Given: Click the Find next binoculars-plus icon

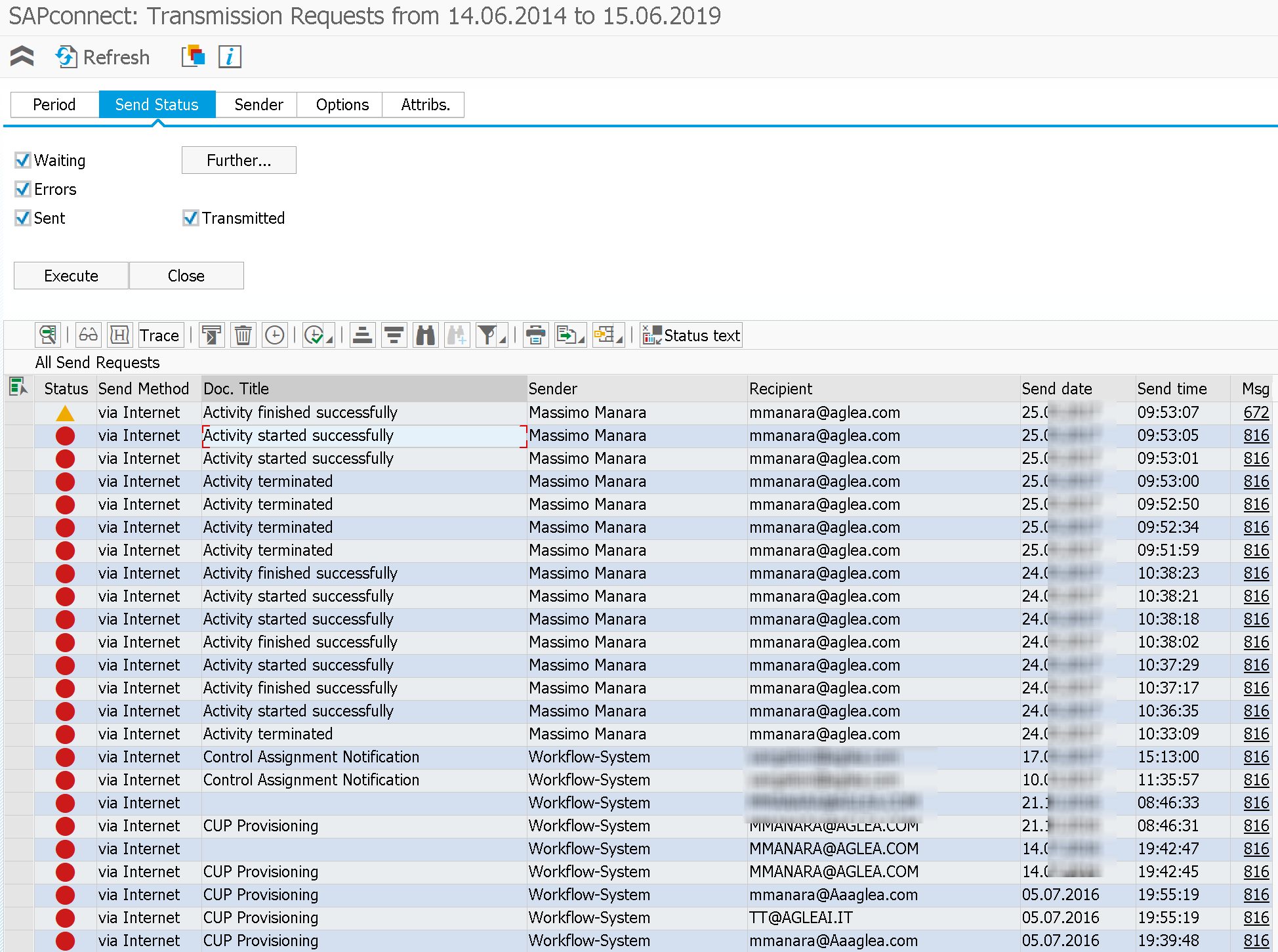Looking at the screenshot, I should point(457,335).
